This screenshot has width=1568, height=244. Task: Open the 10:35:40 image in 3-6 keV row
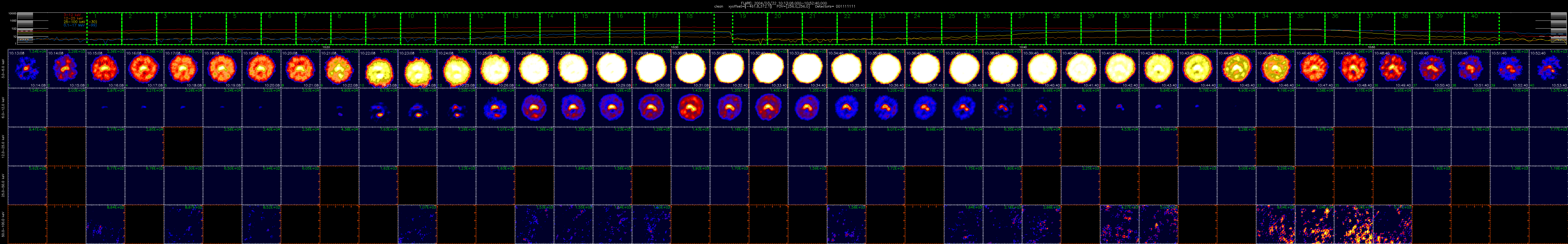pyautogui.click(x=886, y=69)
